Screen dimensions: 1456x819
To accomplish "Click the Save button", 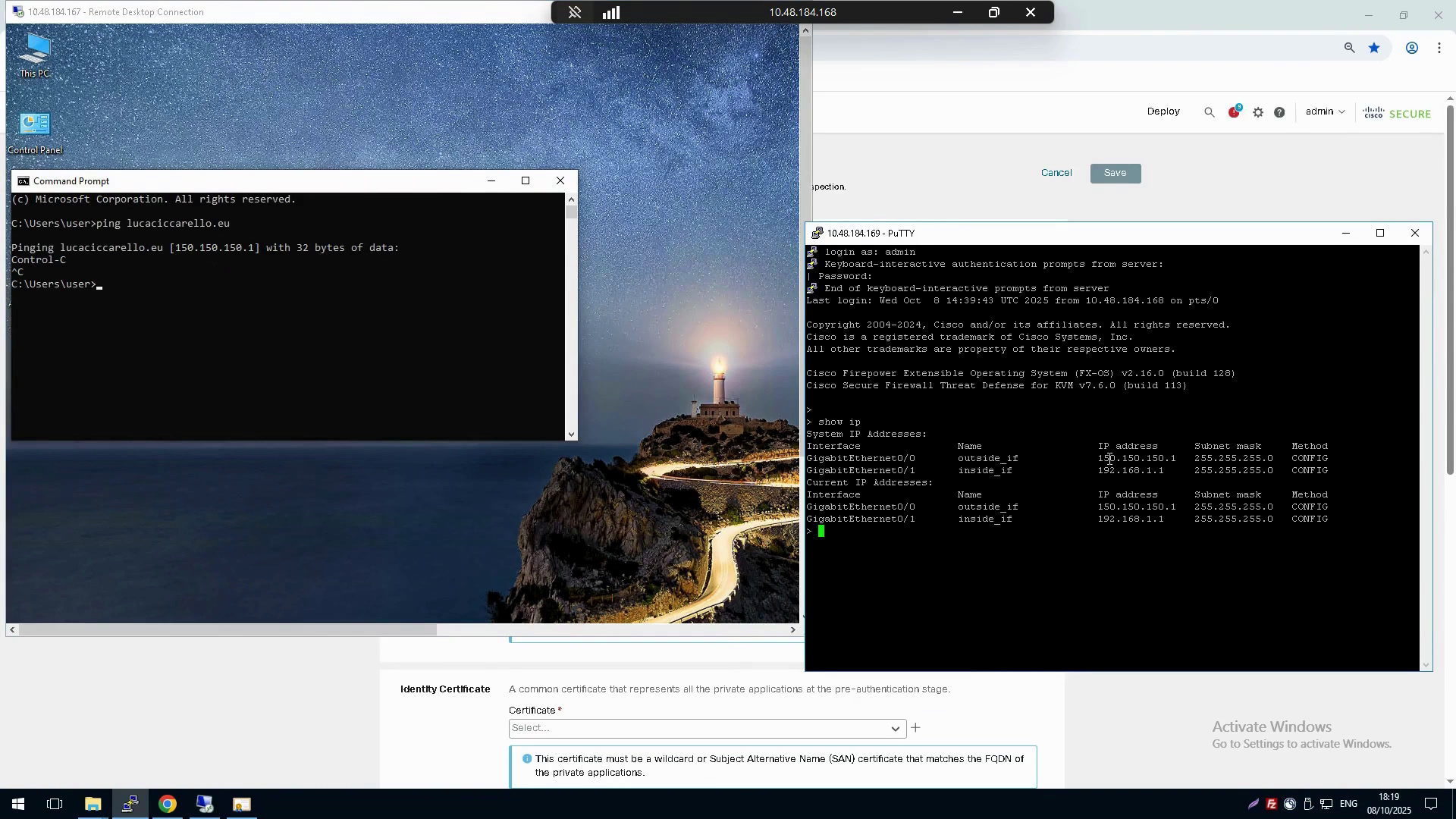I will tap(1116, 173).
